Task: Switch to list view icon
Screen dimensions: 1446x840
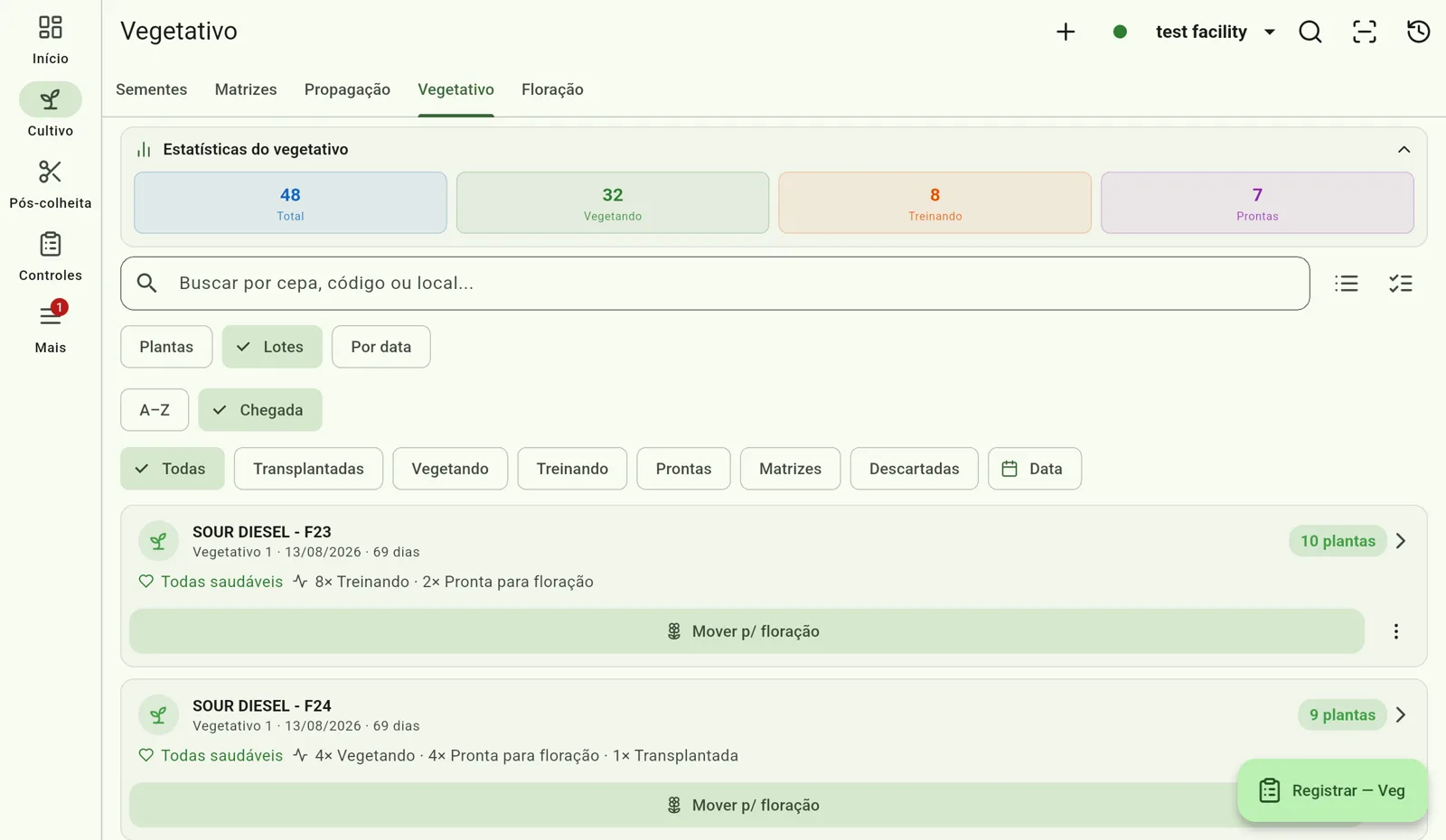Action: 1347,284
